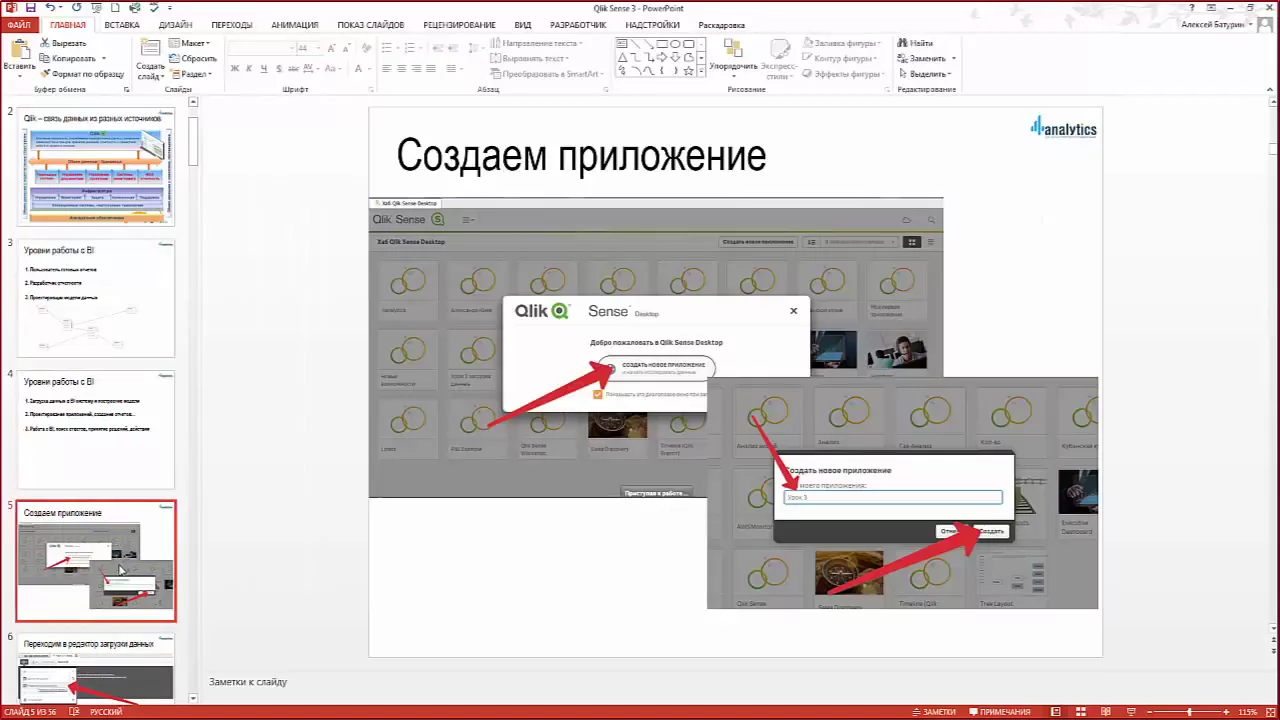Insert star shape from shapes gallery

click(x=689, y=71)
